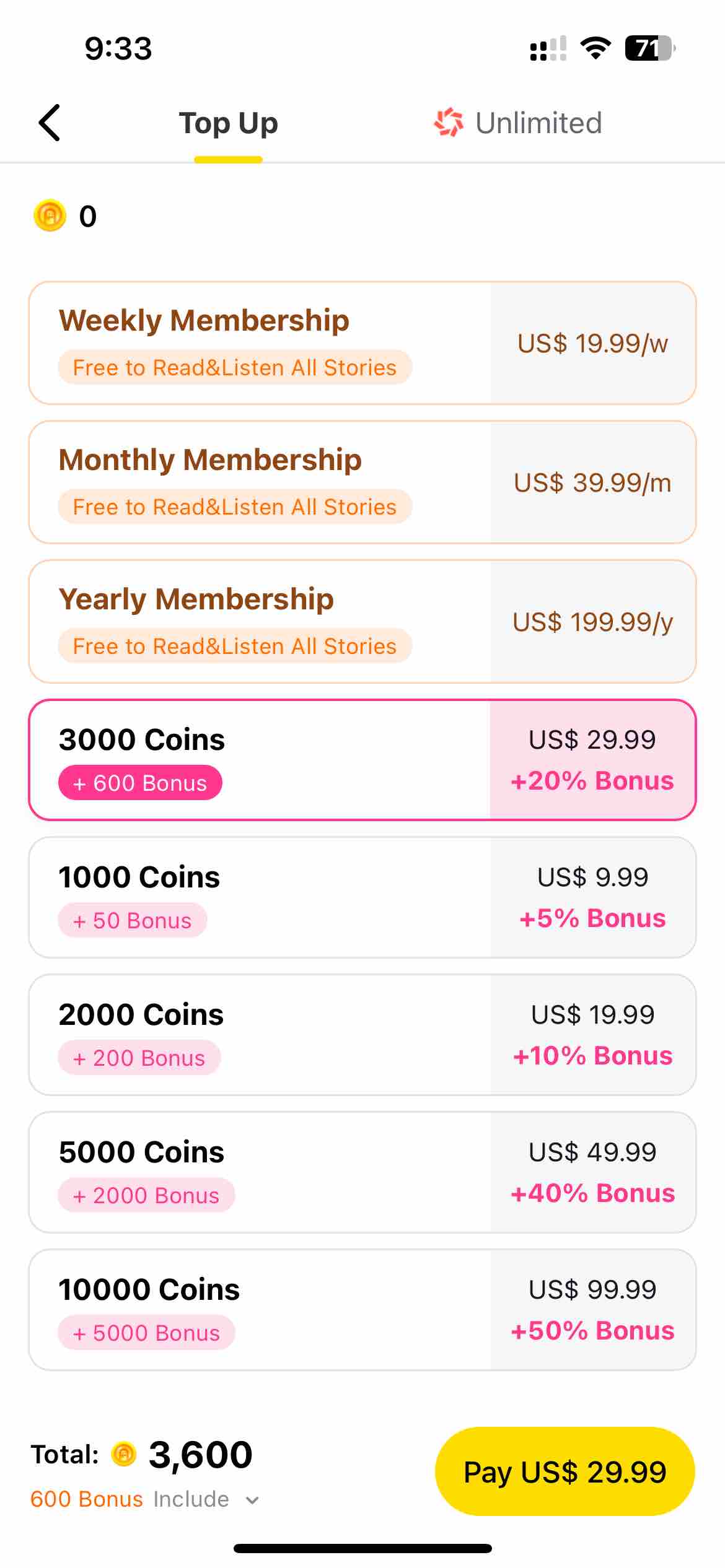
Task: Tap the Wi-Fi status icon
Action: pyautogui.click(x=595, y=48)
